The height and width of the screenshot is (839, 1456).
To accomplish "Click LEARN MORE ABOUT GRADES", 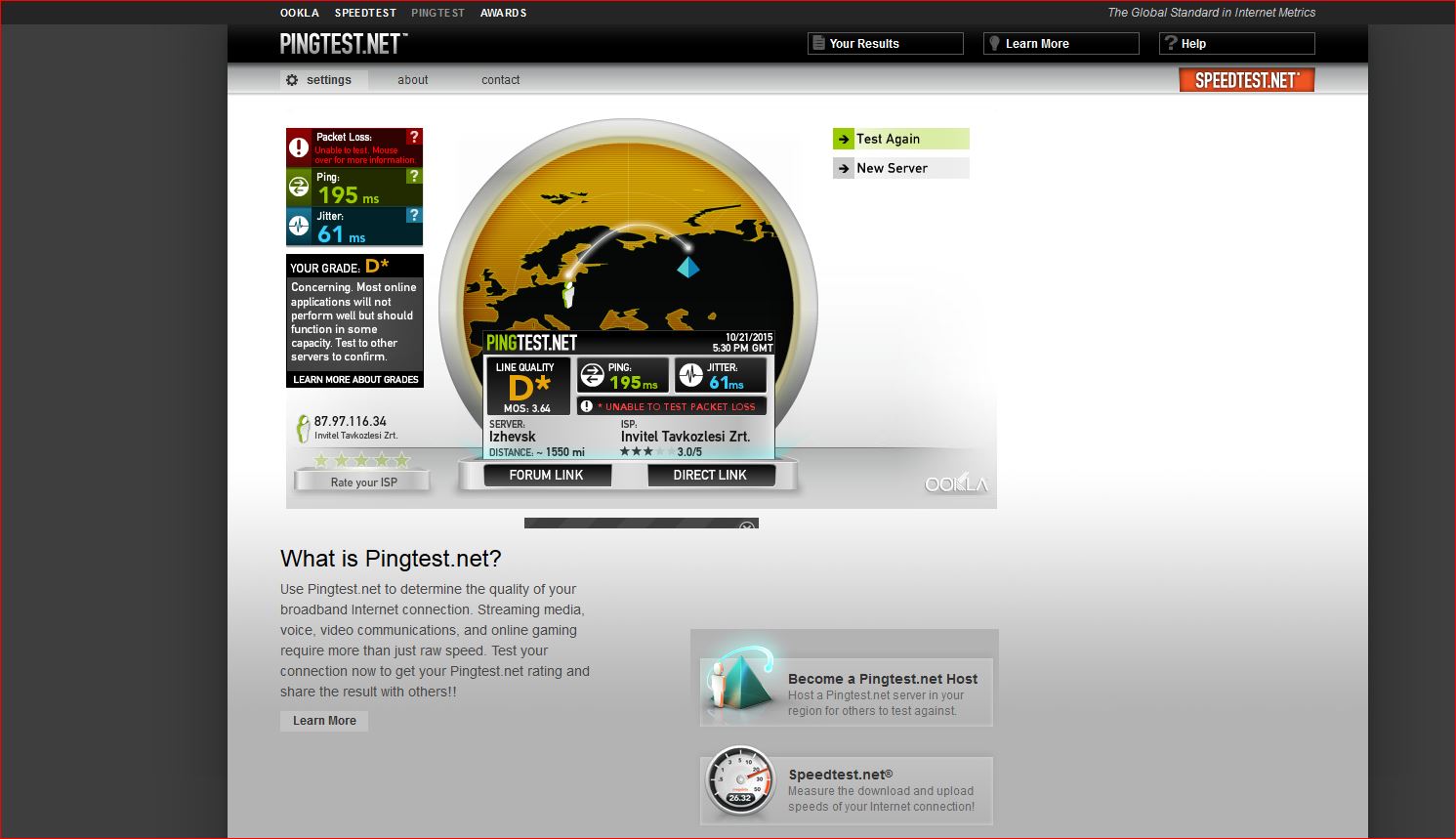I will (x=355, y=379).
